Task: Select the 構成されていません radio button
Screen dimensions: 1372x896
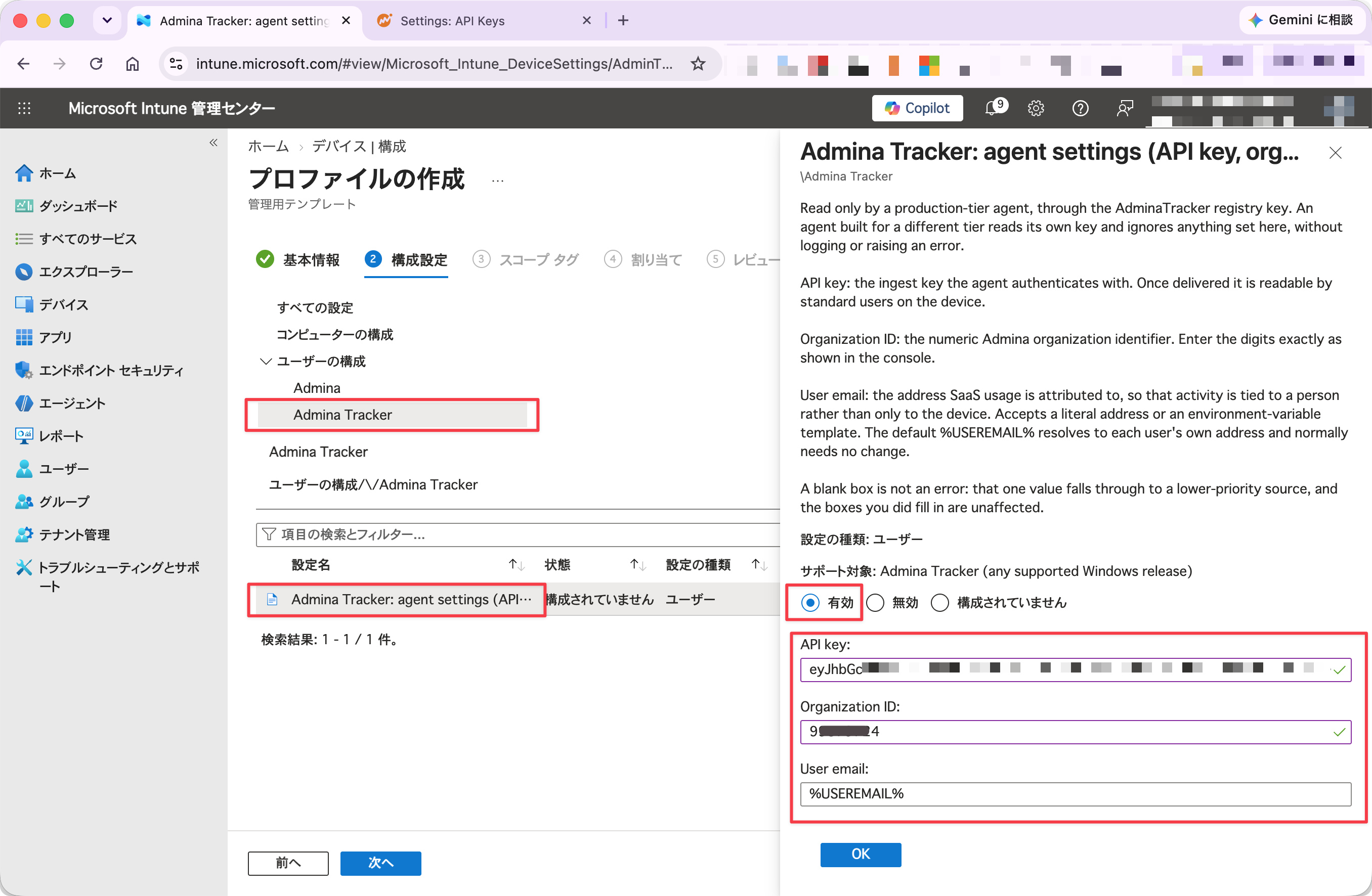Action: [x=939, y=603]
